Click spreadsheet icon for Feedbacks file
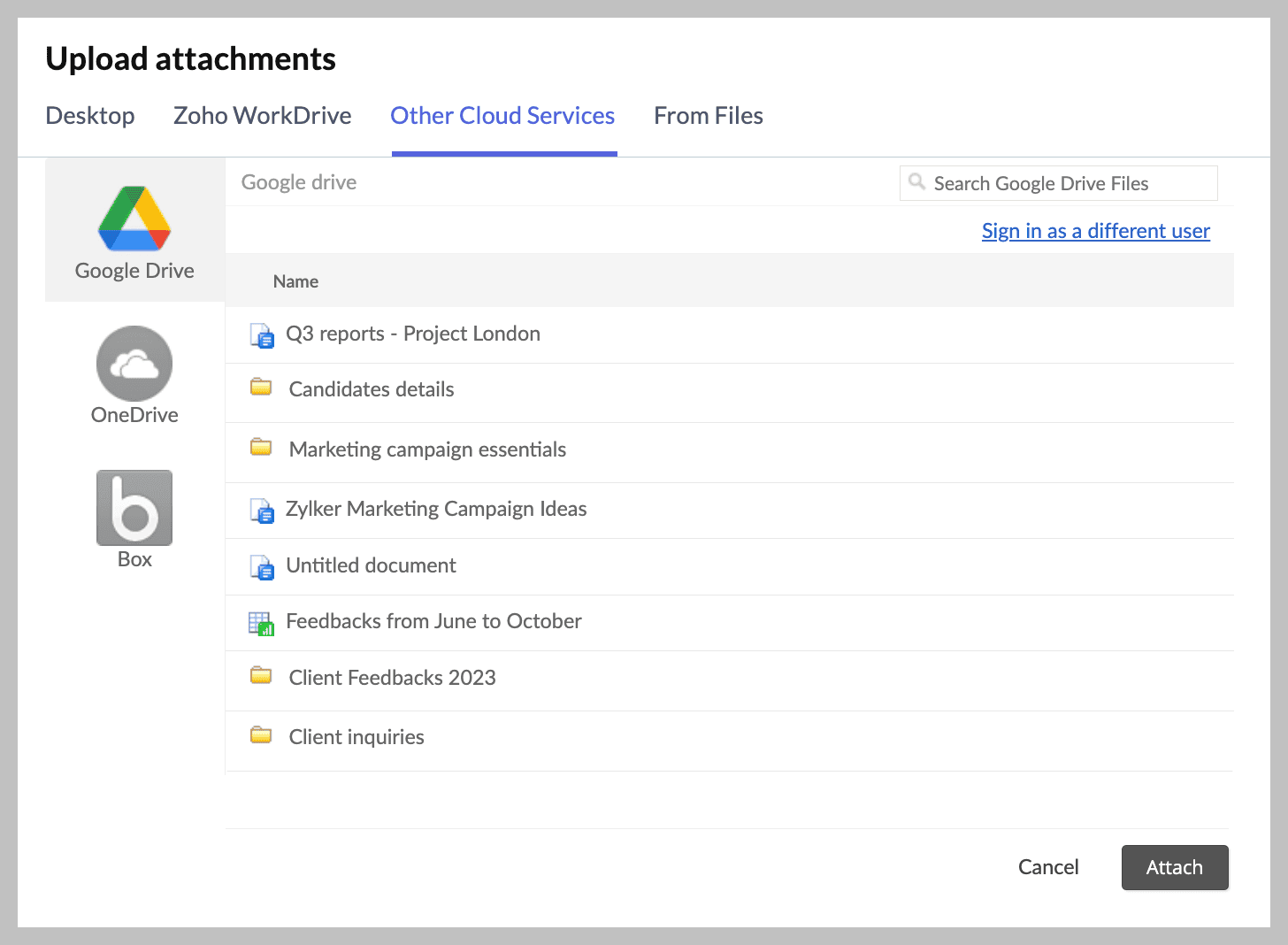Image resolution: width=1288 pixels, height=945 pixels. [261, 623]
